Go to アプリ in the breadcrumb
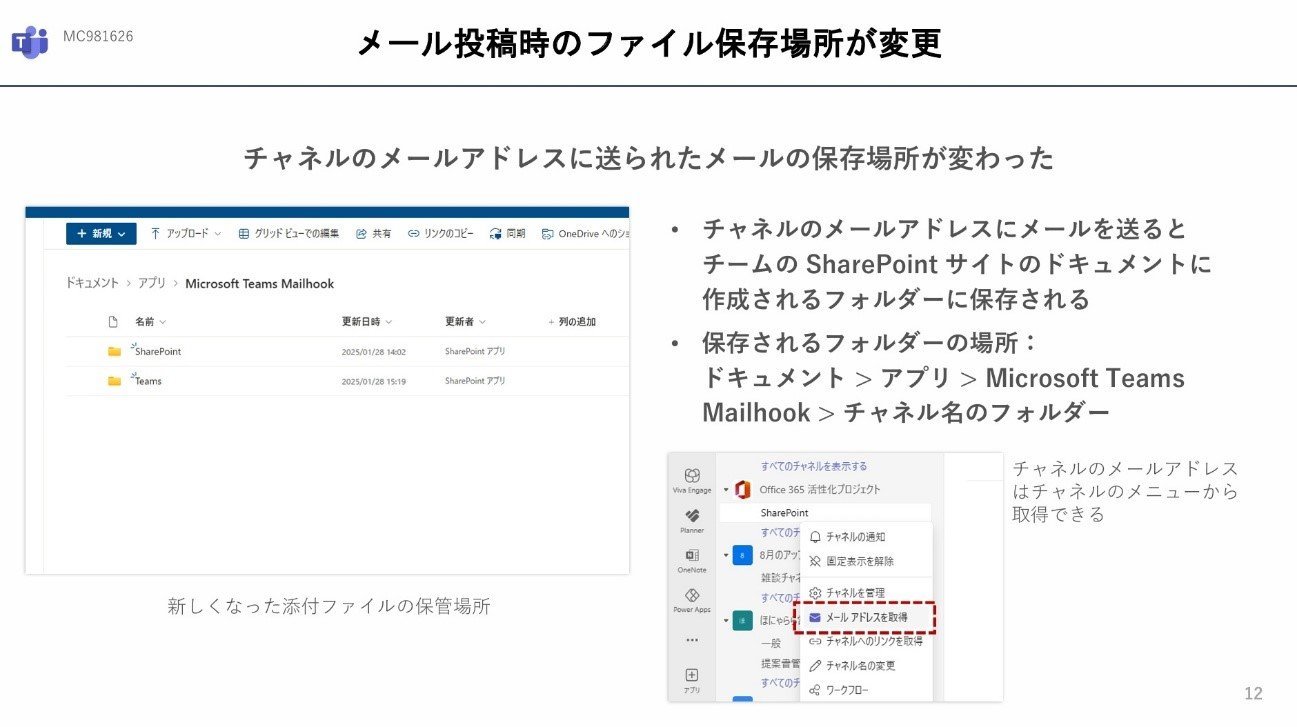 (152, 283)
